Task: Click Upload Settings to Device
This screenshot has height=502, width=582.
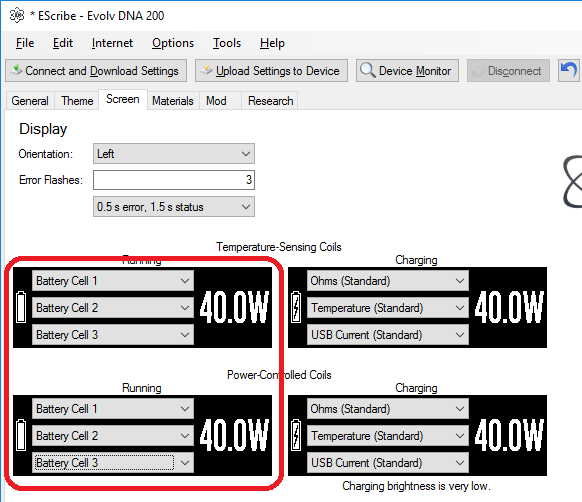Action: pyautogui.click(x=271, y=71)
